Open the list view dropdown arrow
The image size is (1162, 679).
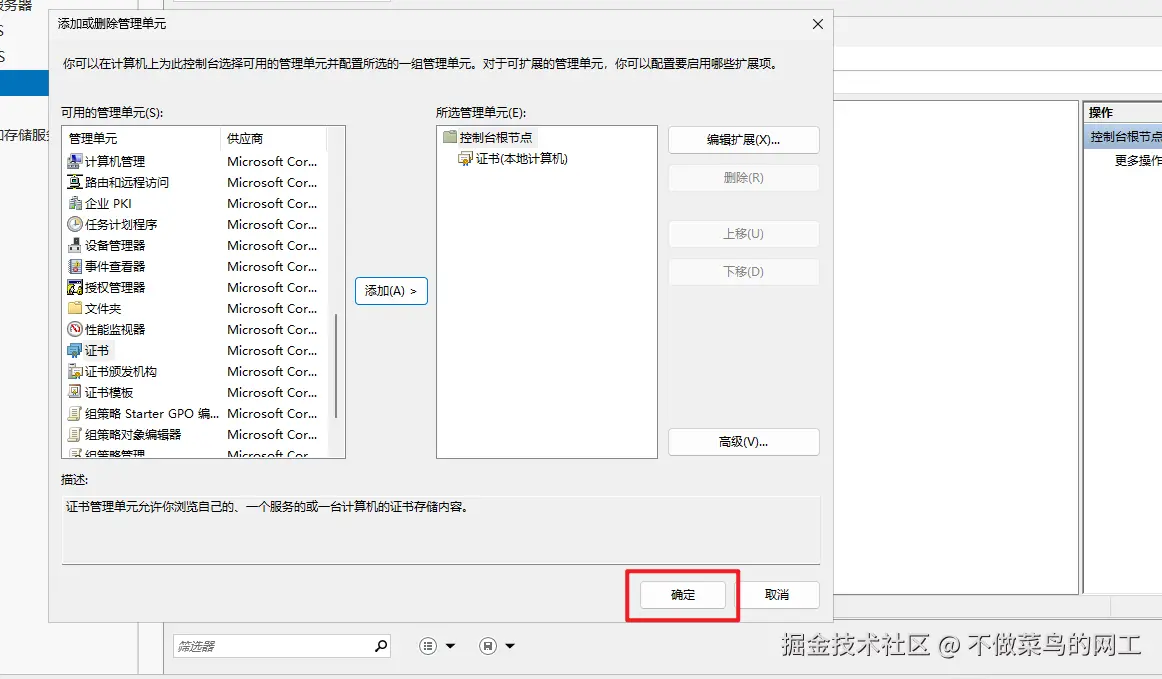[x=450, y=646]
